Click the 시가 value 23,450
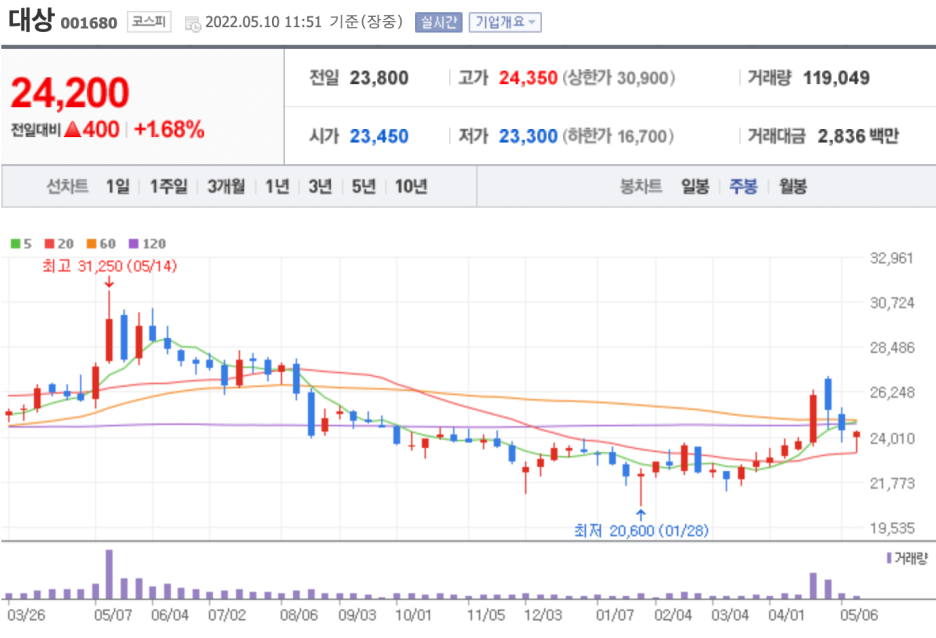The width and height of the screenshot is (936, 638). (379, 136)
